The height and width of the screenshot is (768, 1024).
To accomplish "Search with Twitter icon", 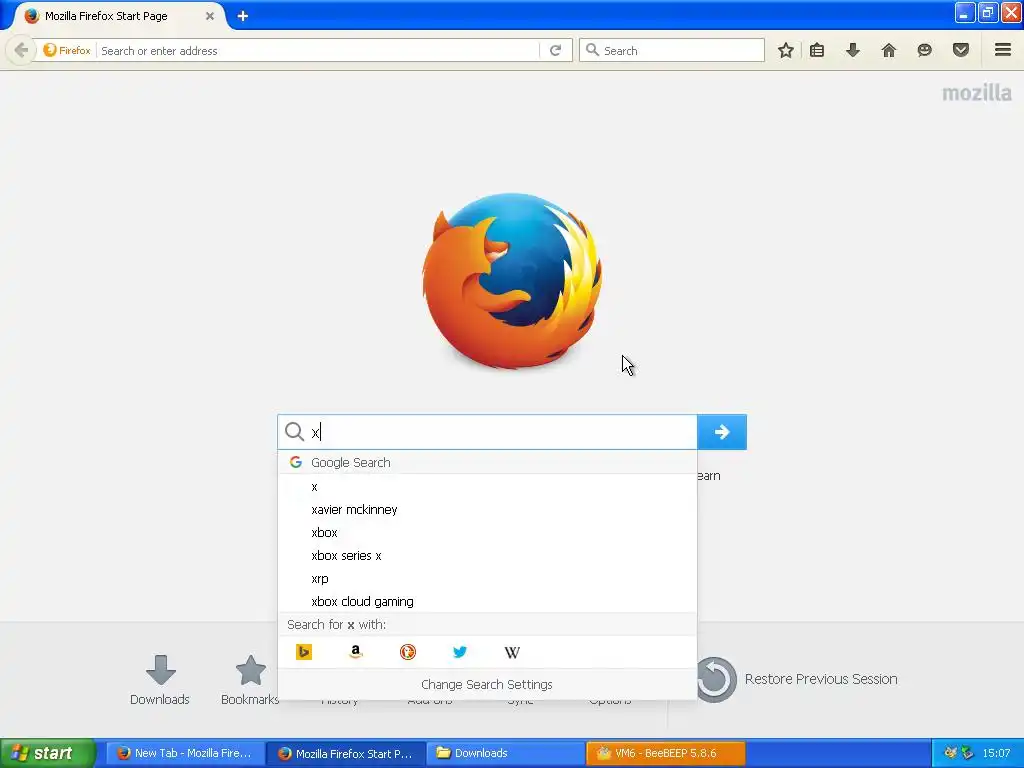I will pos(460,652).
